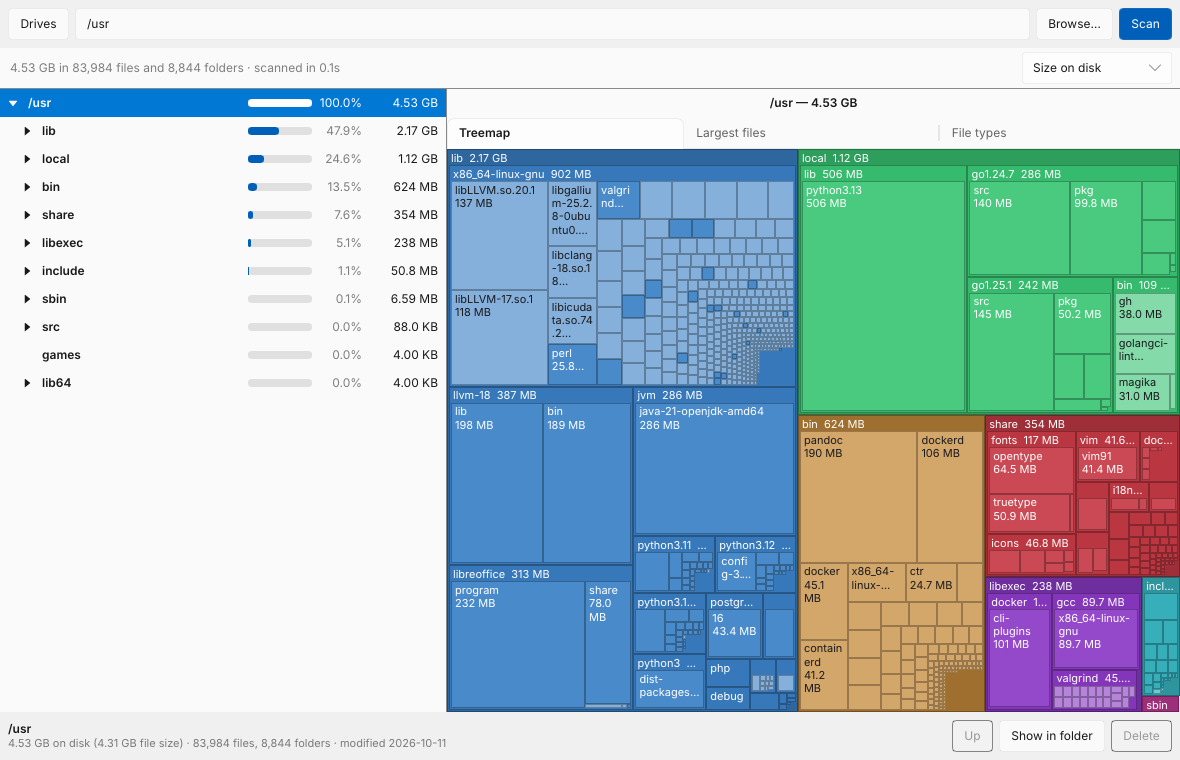Select the postgresql 16 43.4 MB block
1180x760 pixels.
pos(734,633)
